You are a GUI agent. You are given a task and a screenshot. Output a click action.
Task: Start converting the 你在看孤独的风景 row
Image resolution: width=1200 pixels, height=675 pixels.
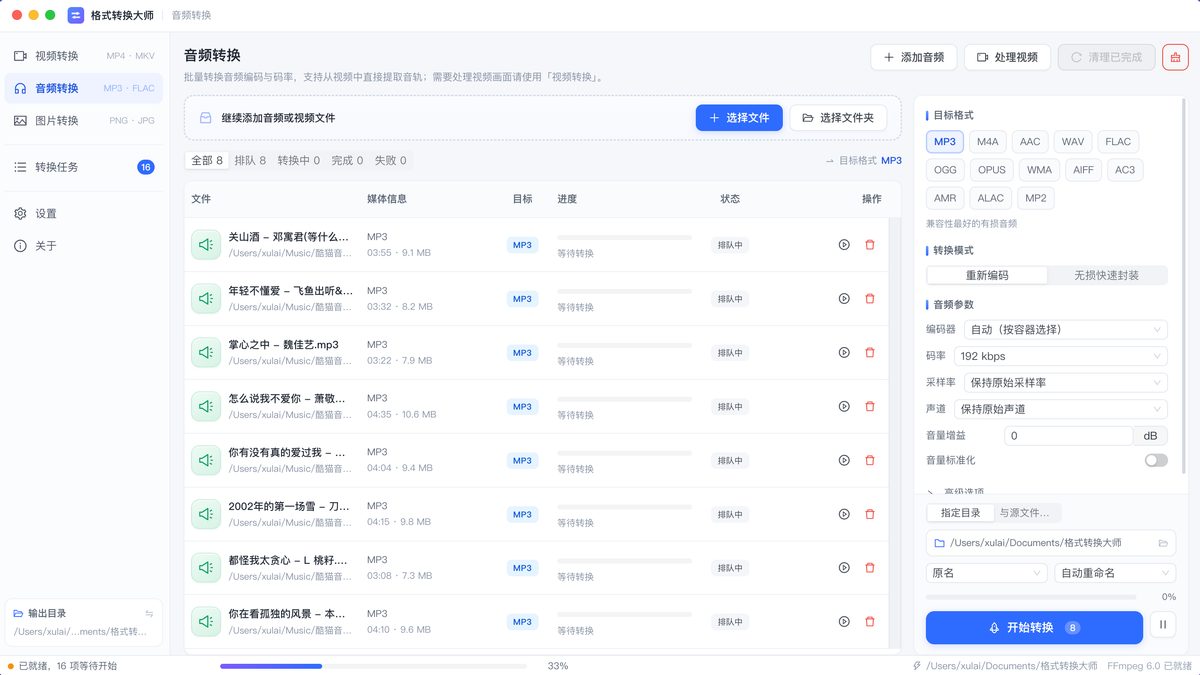click(844, 622)
